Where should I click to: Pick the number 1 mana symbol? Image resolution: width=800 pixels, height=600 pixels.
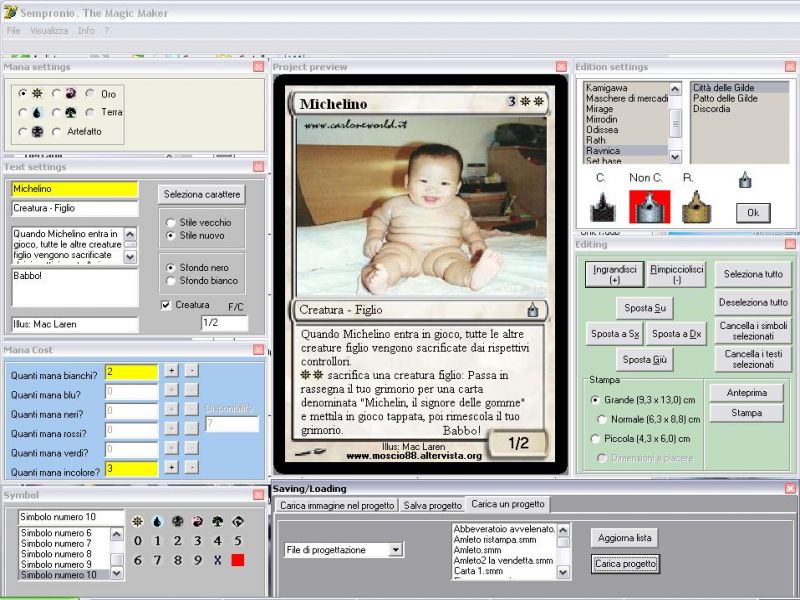[x=157, y=541]
